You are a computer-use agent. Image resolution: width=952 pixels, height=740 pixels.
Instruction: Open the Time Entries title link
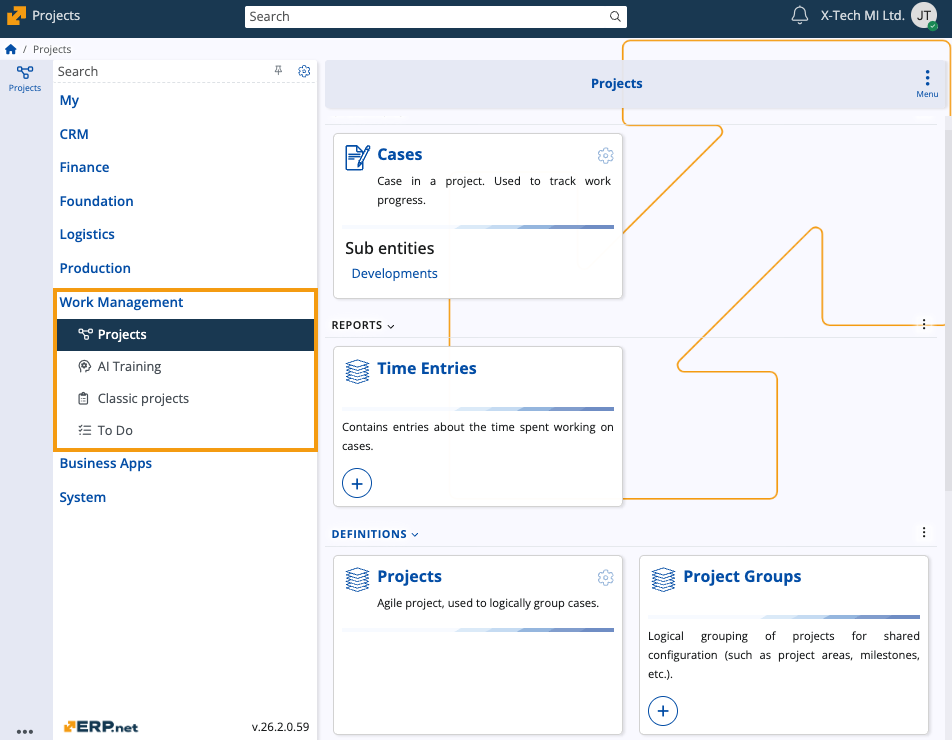point(426,369)
